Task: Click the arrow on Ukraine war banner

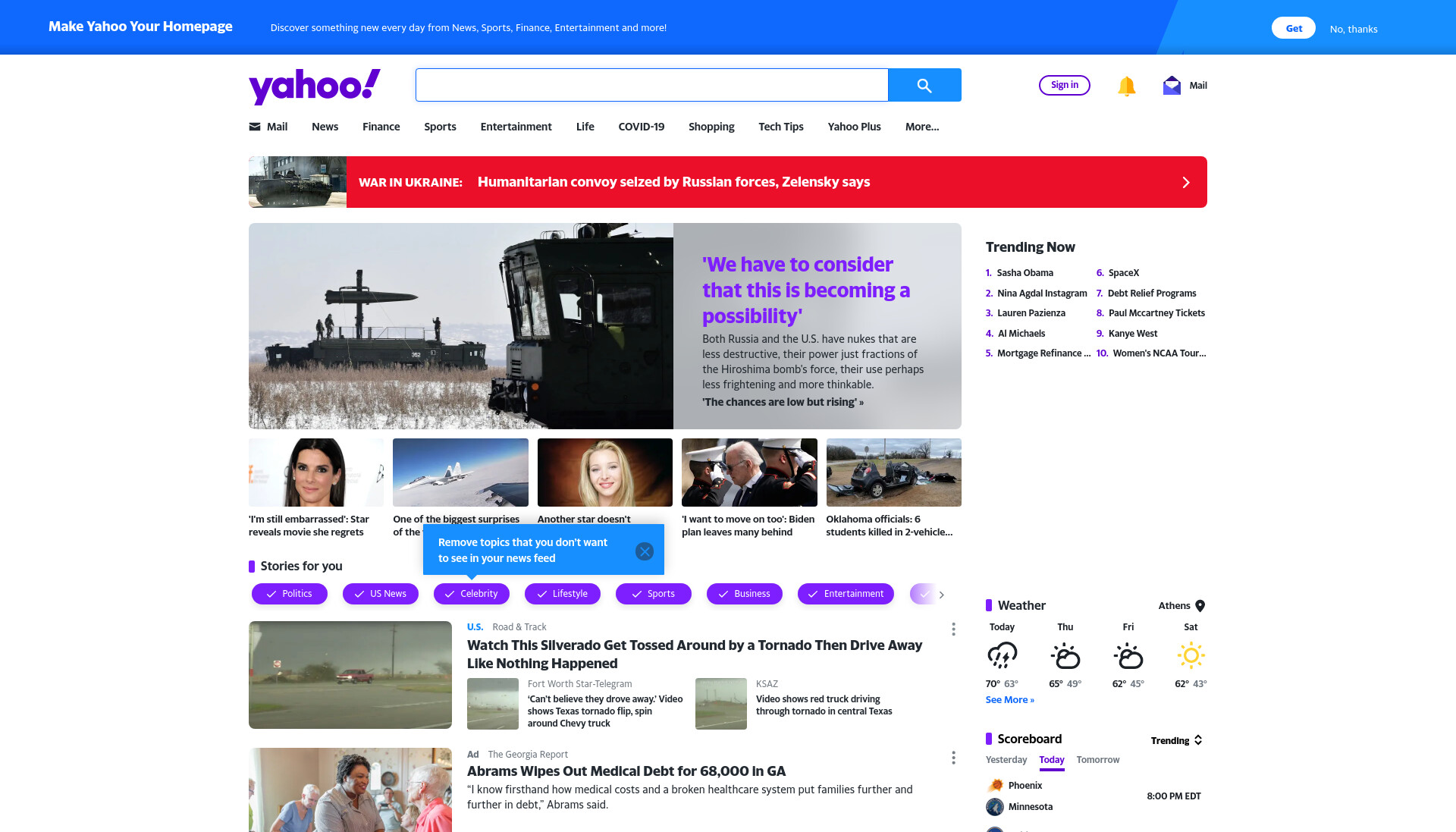Action: (1186, 183)
